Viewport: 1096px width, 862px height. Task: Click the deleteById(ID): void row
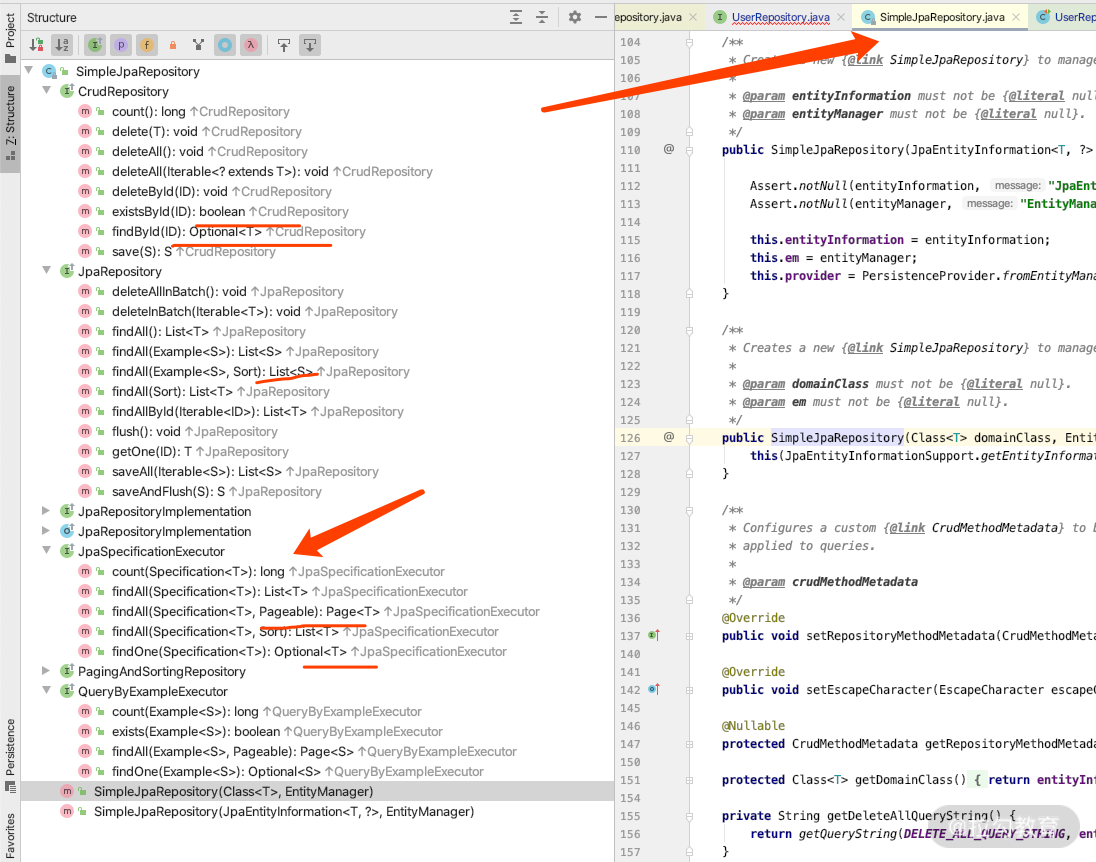pyautogui.click(x=317, y=192)
